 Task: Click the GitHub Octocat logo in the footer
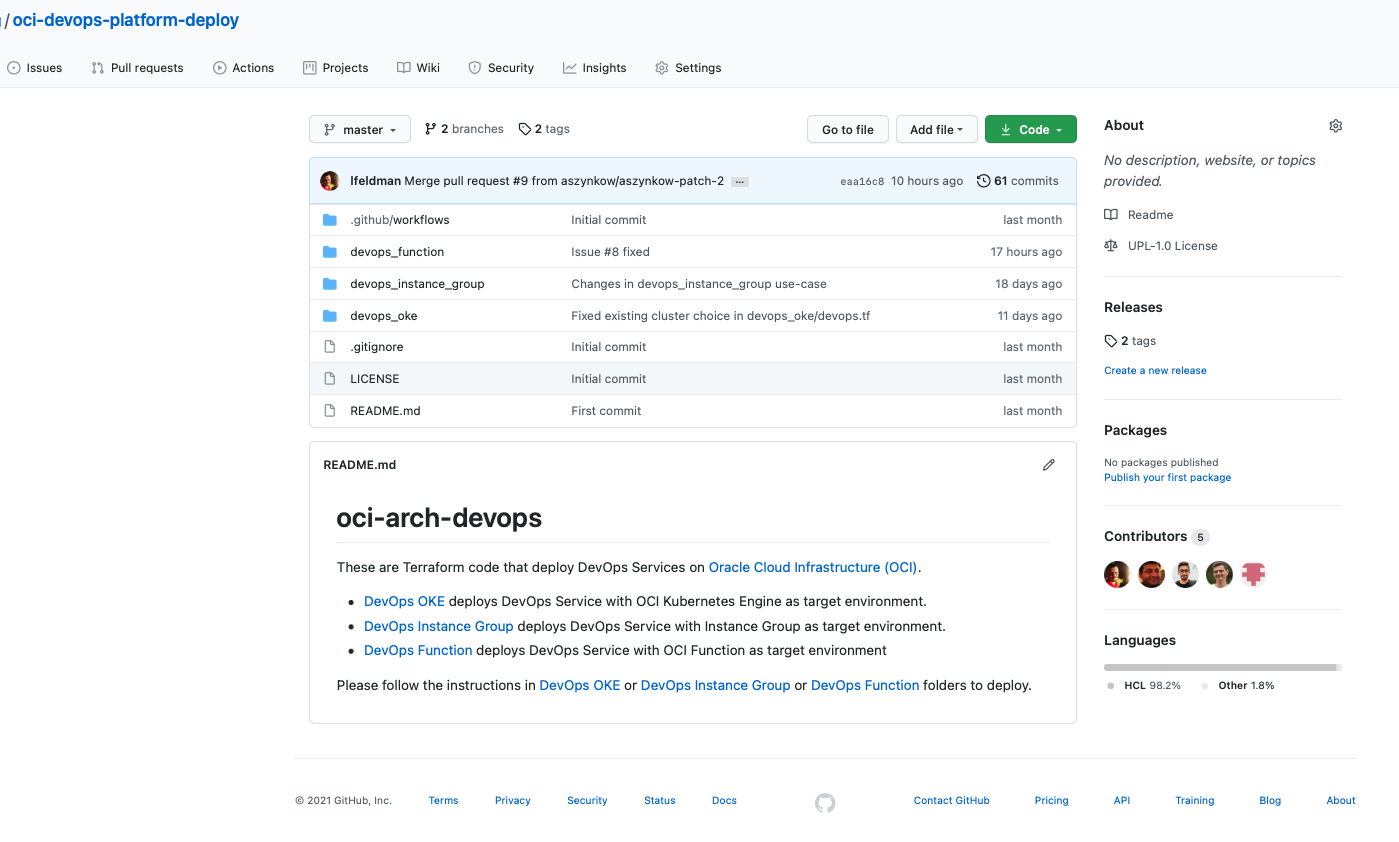point(825,802)
